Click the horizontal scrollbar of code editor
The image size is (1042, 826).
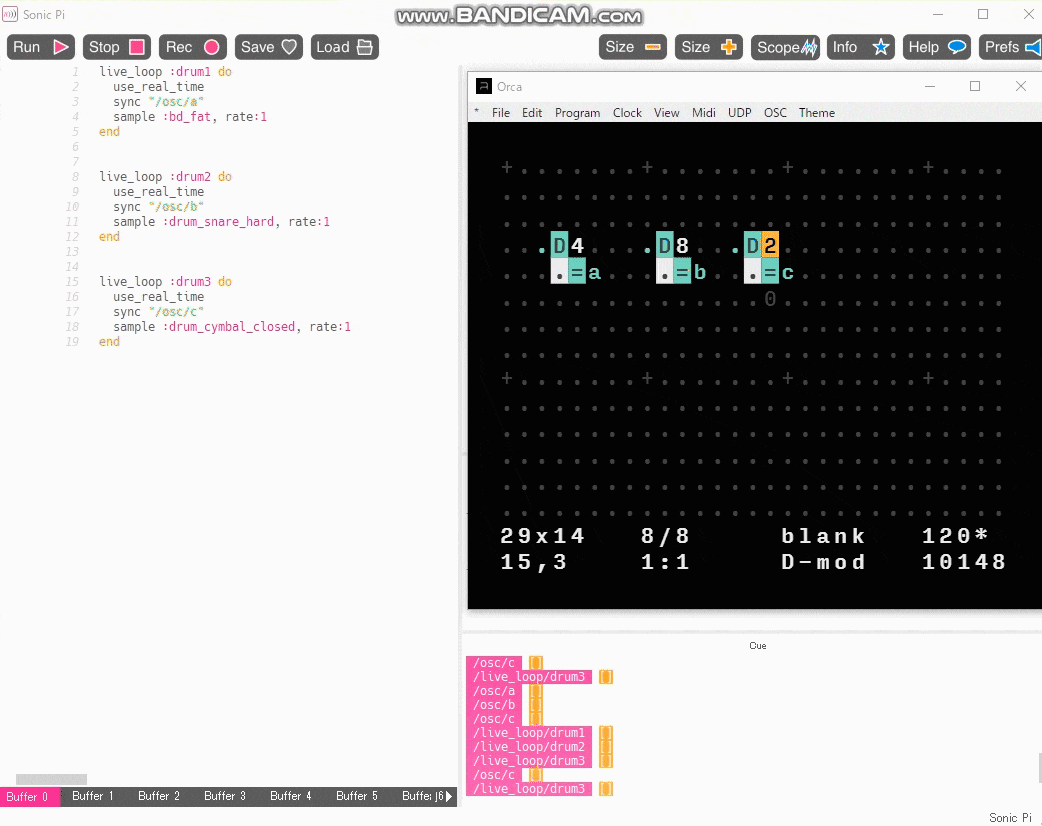51,779
